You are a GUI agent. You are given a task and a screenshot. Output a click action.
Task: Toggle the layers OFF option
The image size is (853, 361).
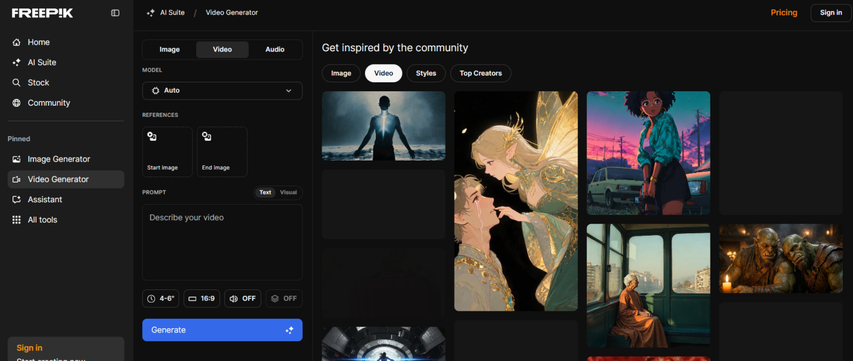(x=284, y=298)
